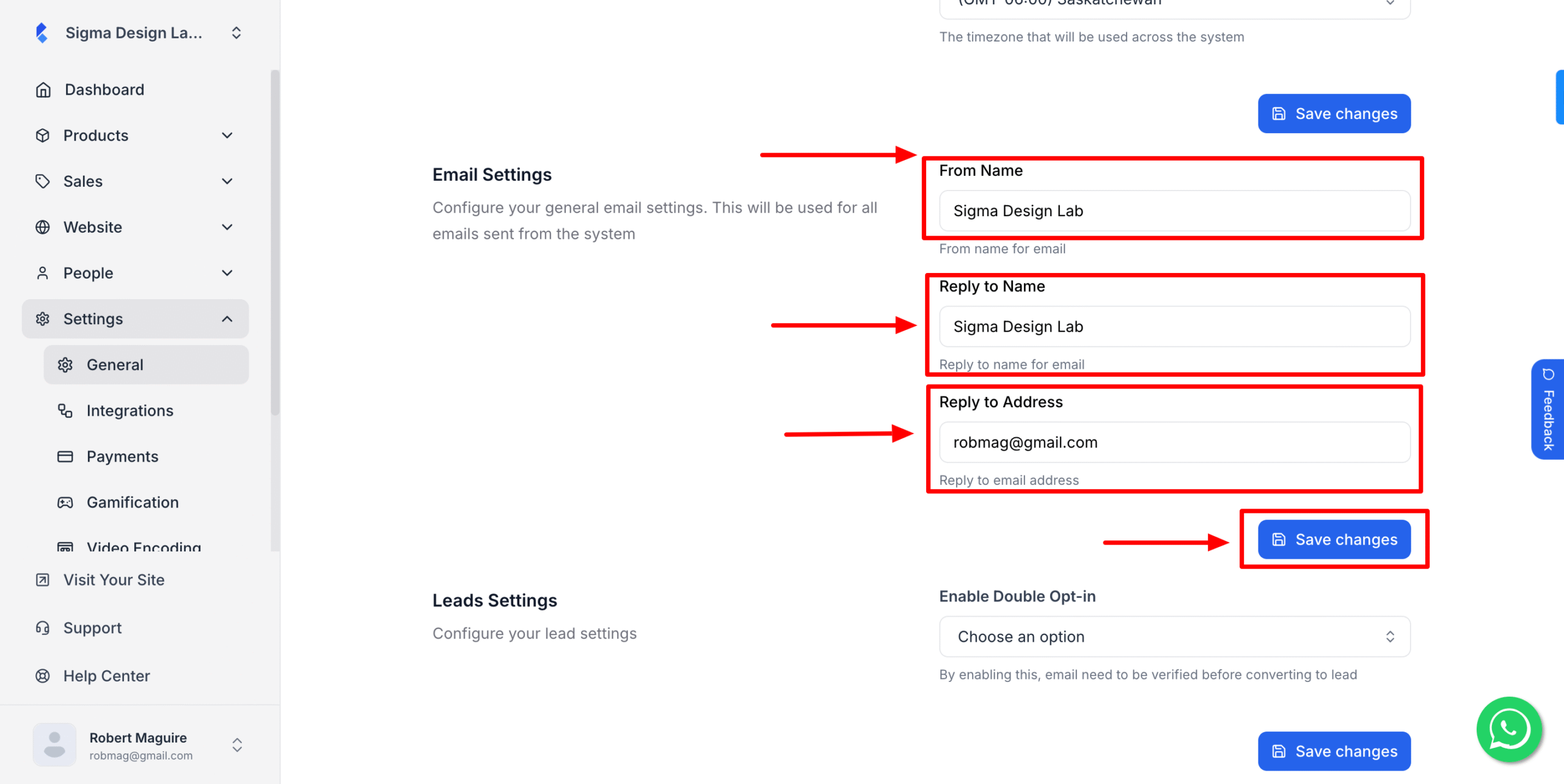Open Integrations settings
The height and width of the screenshot is (784, 1564).
click(130, 410)
